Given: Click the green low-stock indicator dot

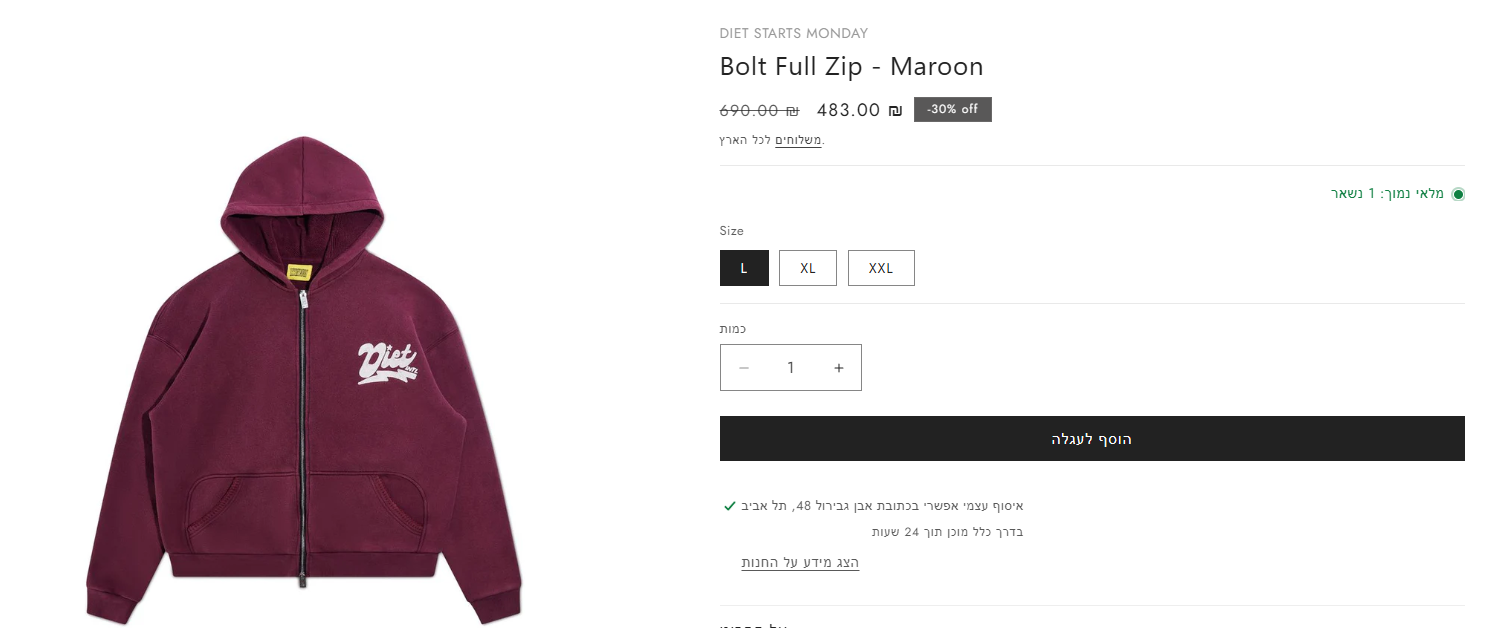Looking at the screenshot, I should [1458, 194].
